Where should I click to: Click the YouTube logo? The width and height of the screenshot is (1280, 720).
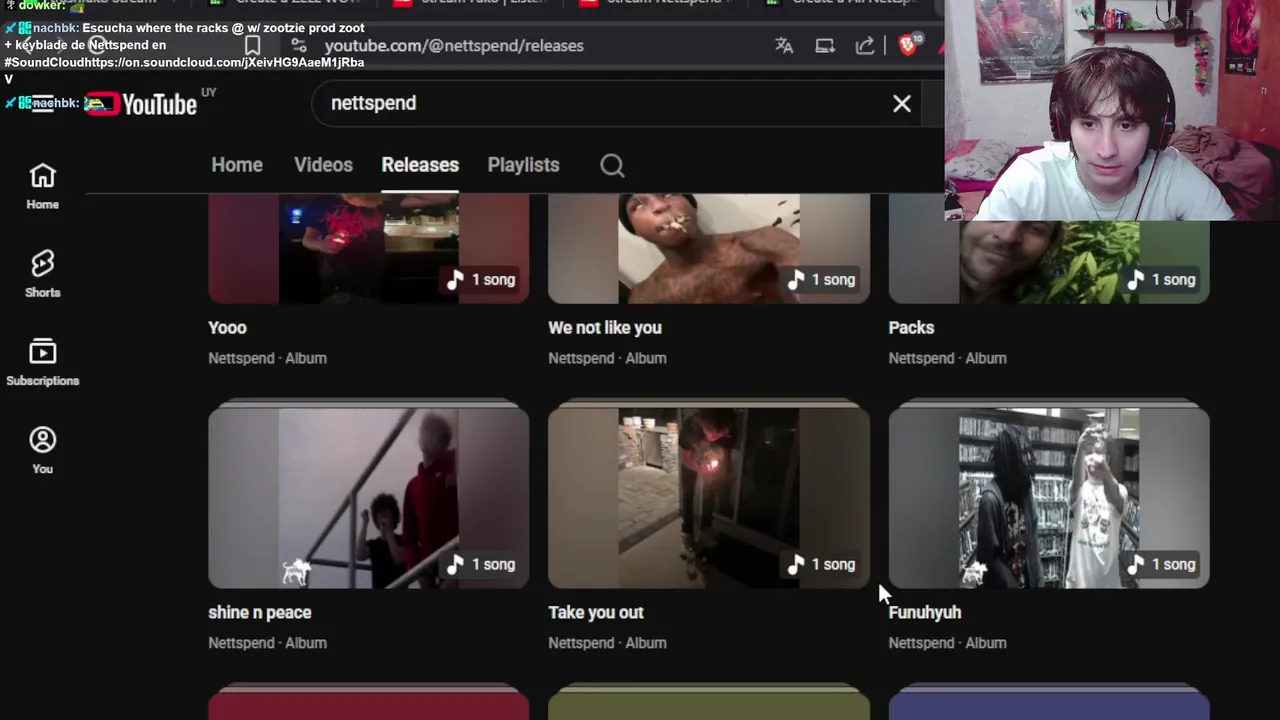coord(140,104)
